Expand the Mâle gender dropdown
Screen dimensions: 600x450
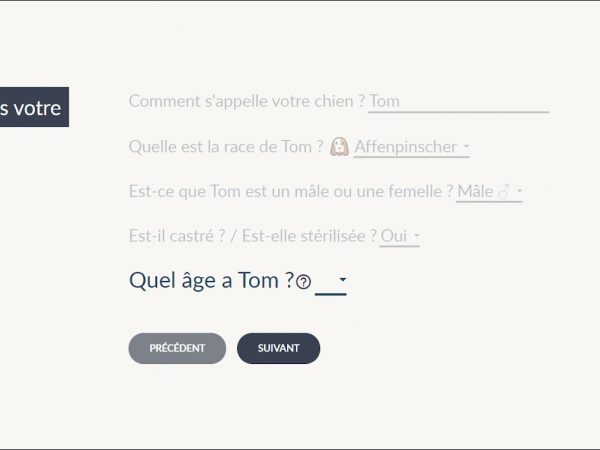(x=489, y=191)
